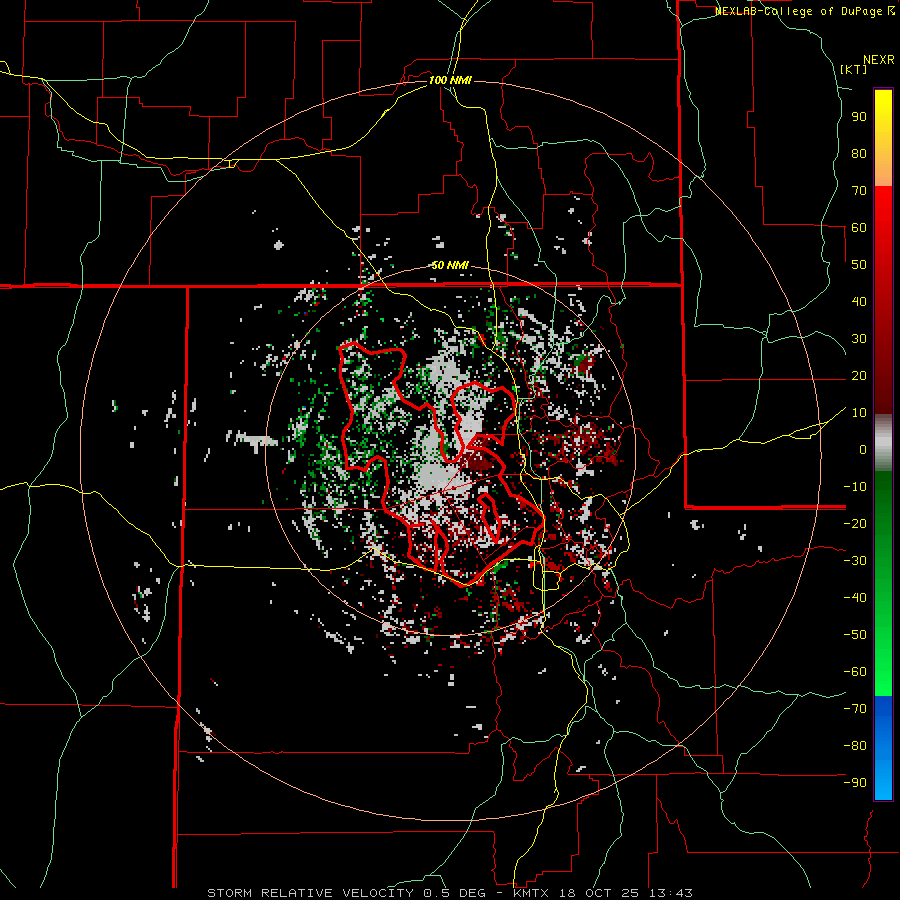The width and height of the screenshot is (900, 900).
Task: Click the -40 value on the velocity scale
Action: click(x=855, y=598)
